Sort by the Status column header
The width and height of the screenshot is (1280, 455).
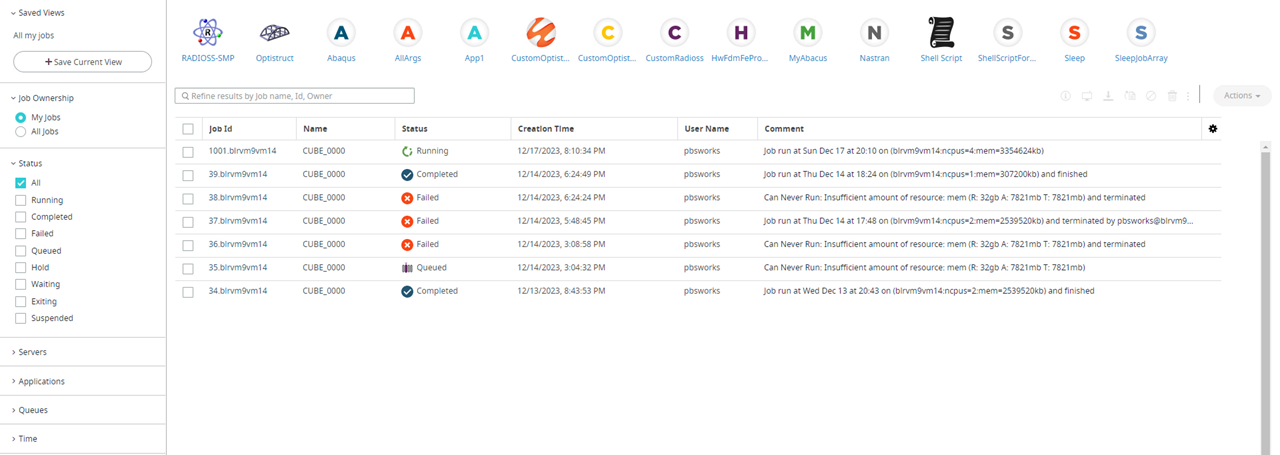[x=414, y=129]
